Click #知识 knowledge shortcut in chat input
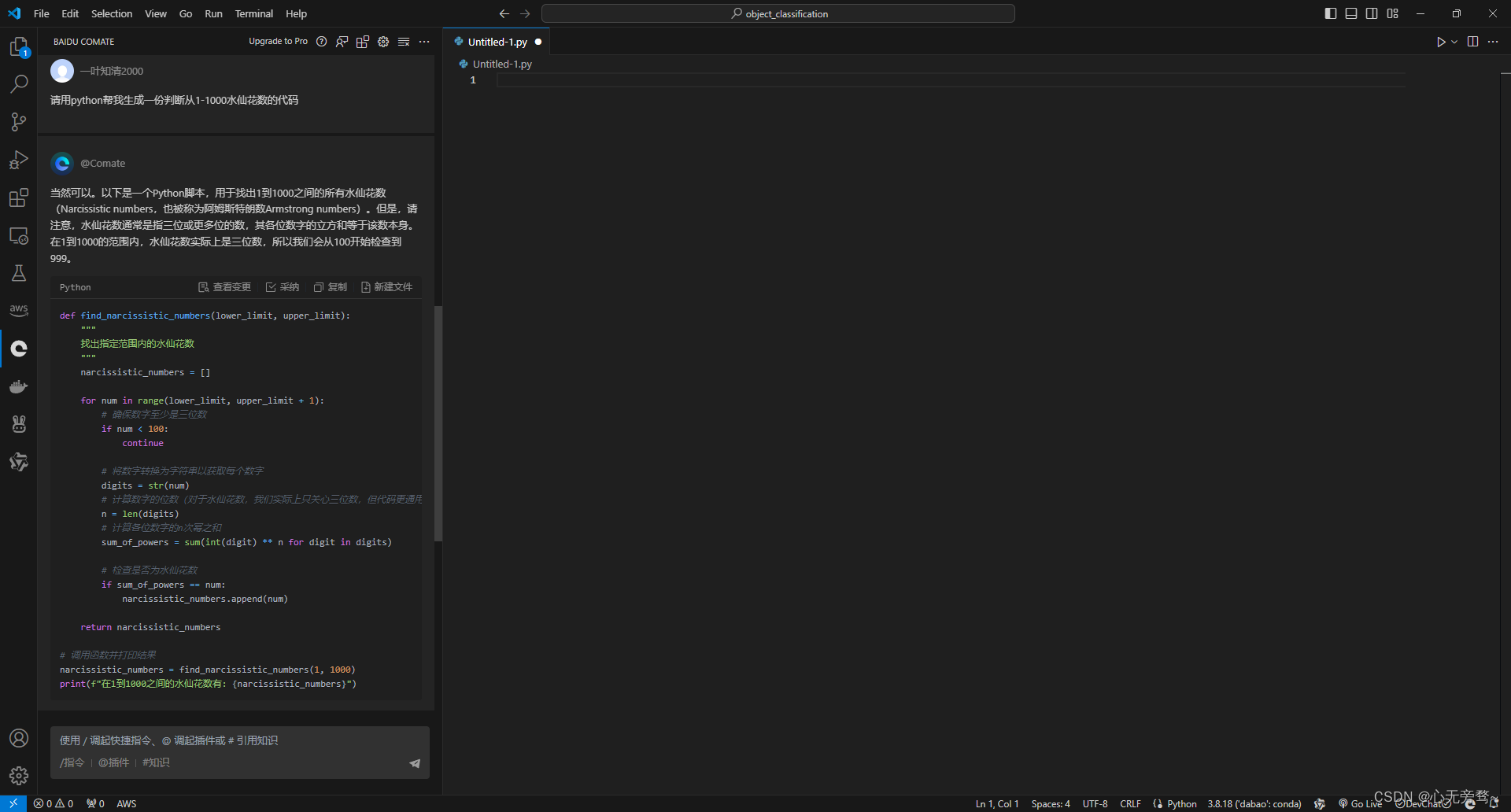The height and width of the screenshot is (812, 1511). pyautogui.click(x=156, y=762)
